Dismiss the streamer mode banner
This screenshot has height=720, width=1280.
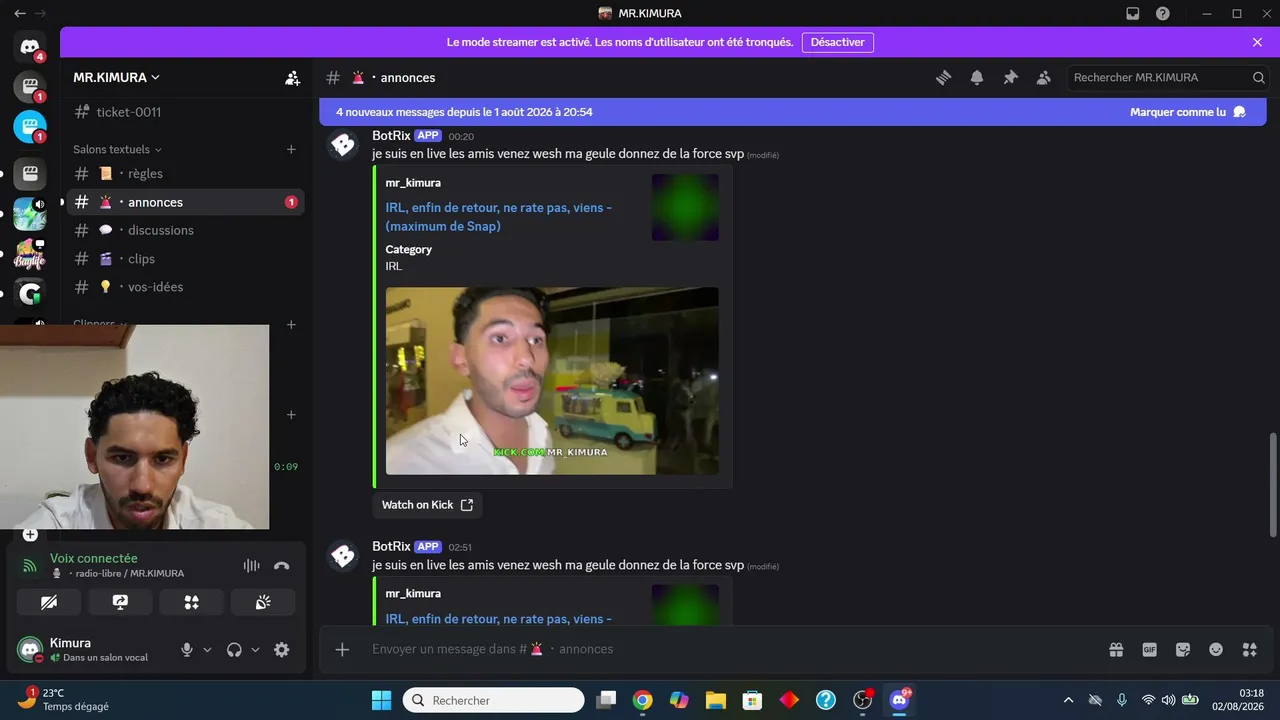(1257, 42)
